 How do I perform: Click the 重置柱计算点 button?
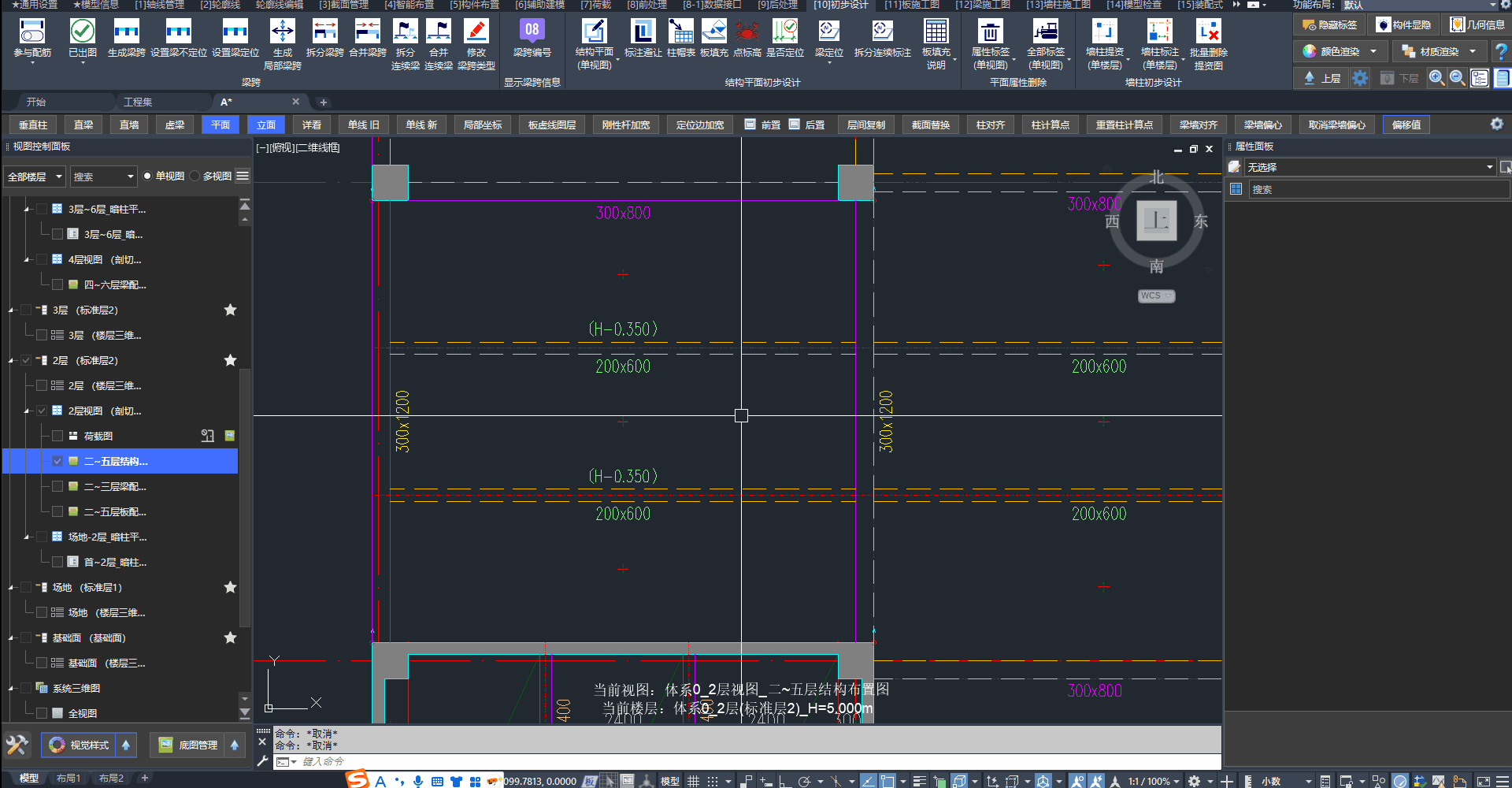pyautogui.click(x=1124, y=125)
